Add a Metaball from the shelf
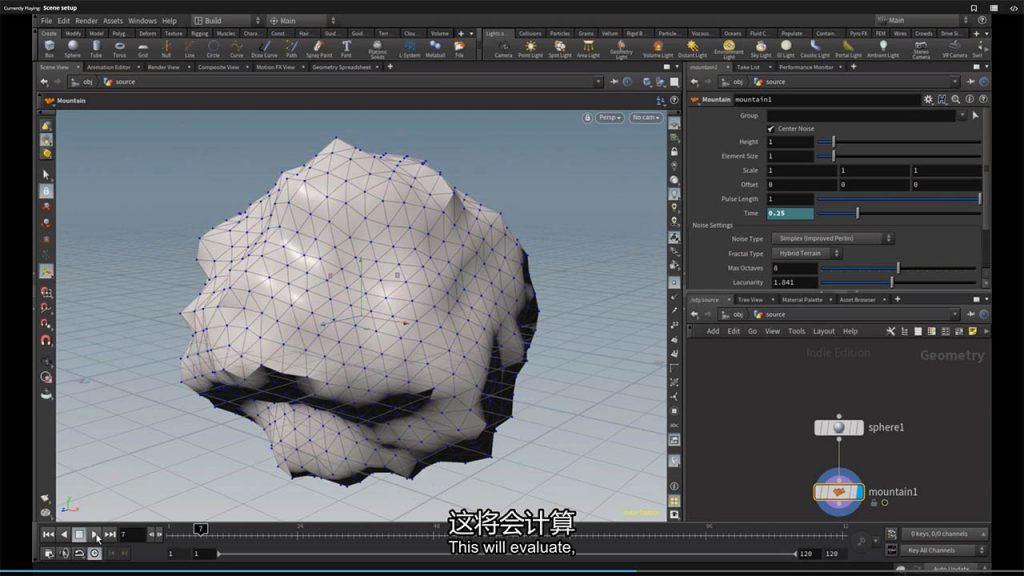Image resolution: width=1024 pixels, height=576 pixels. tap(435, 48)
